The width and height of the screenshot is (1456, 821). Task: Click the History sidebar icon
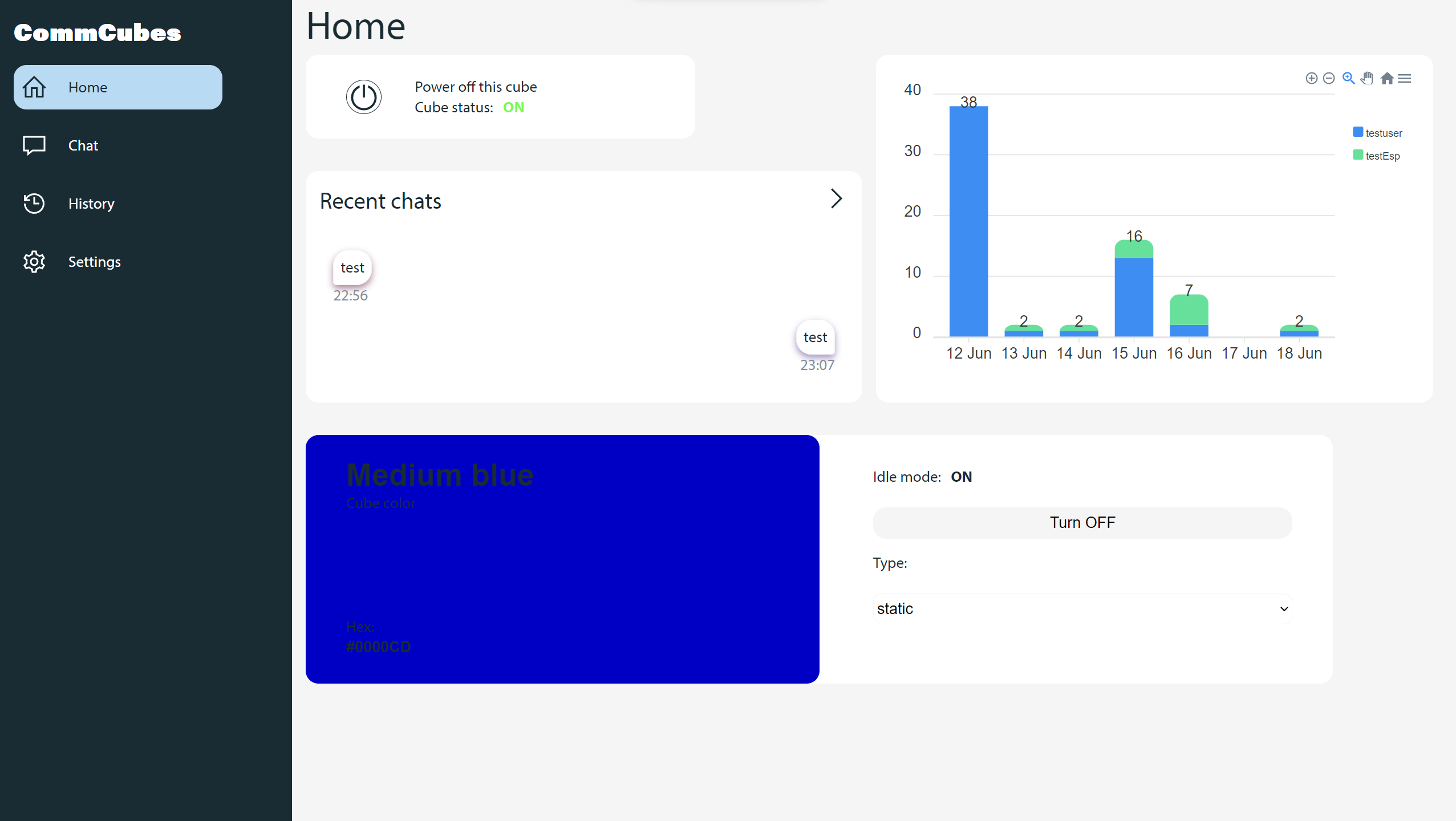point(33,203)
